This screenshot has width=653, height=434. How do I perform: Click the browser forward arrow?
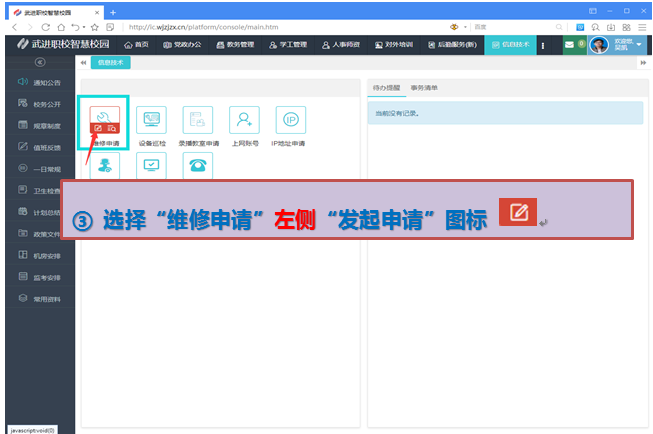point(30,27)
